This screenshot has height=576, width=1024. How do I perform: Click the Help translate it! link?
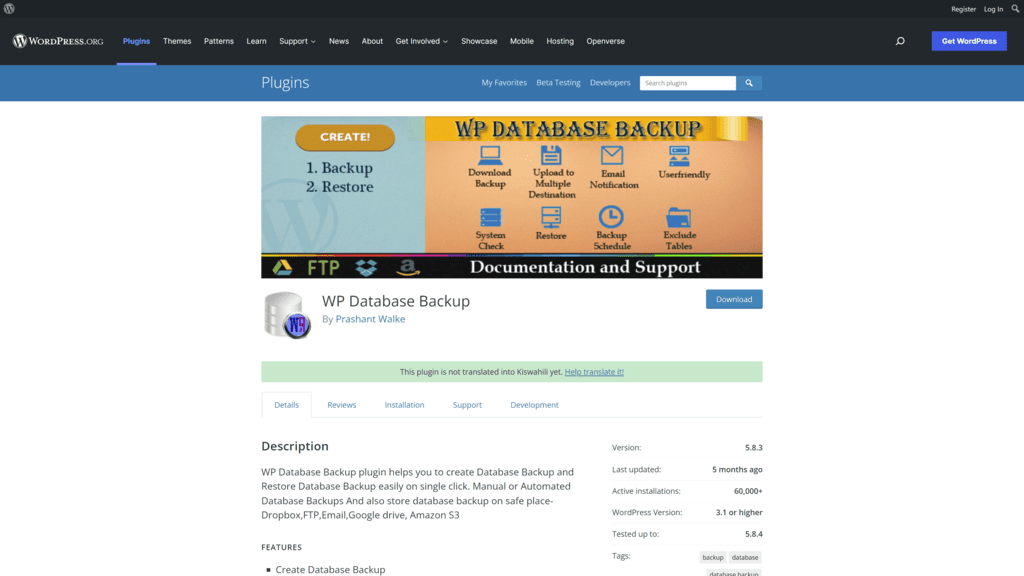tap(594, 372)
